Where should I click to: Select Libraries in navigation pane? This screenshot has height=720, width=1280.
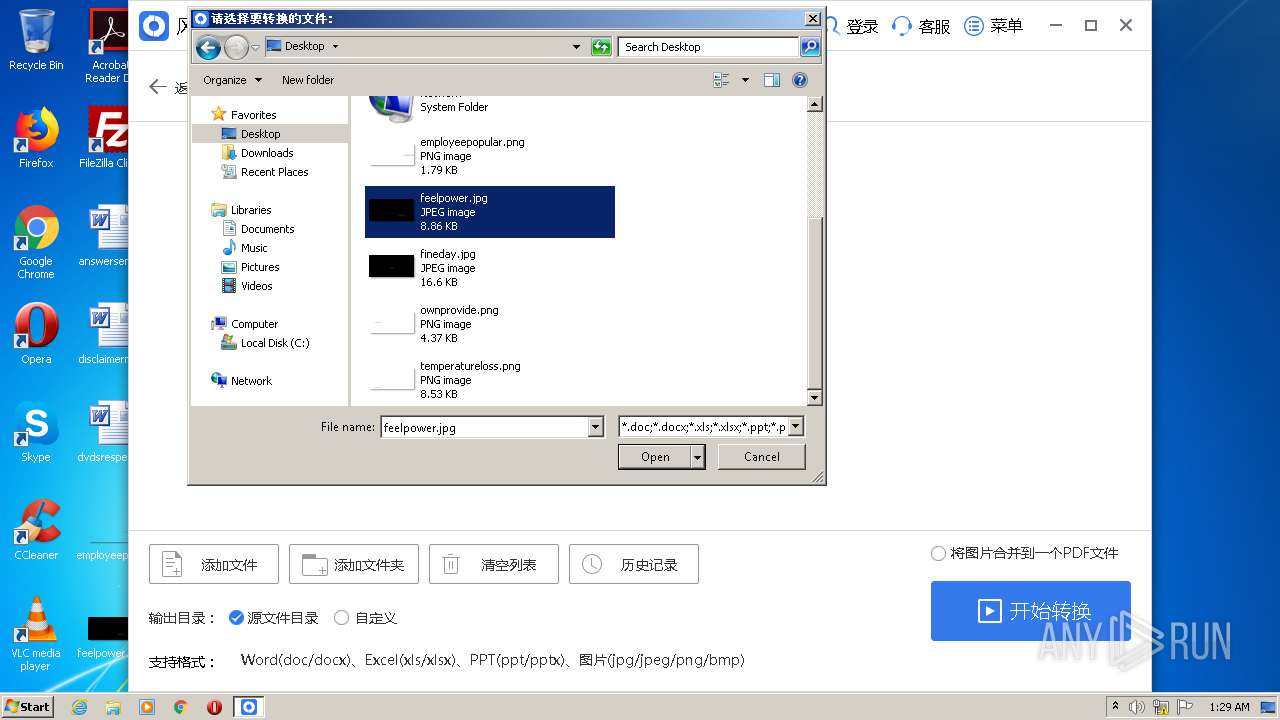251,210
